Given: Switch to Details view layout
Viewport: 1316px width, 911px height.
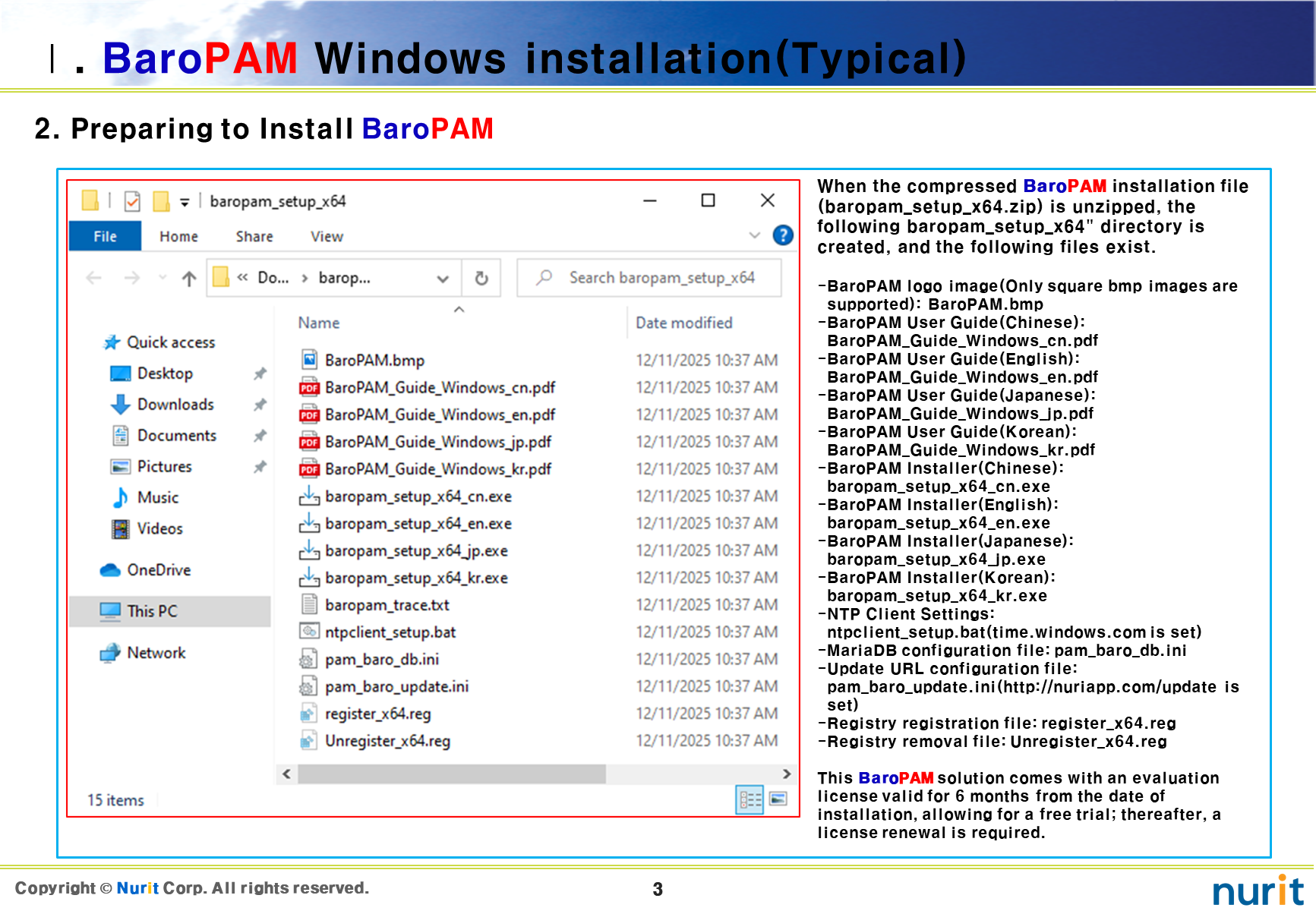Looking at the screenshot, I should (x=750, y=799).
